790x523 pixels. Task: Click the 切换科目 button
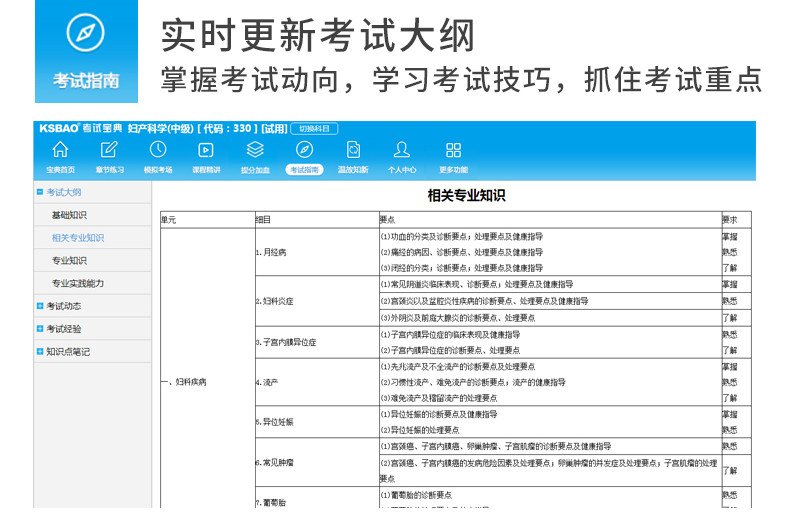click(314, 128)
